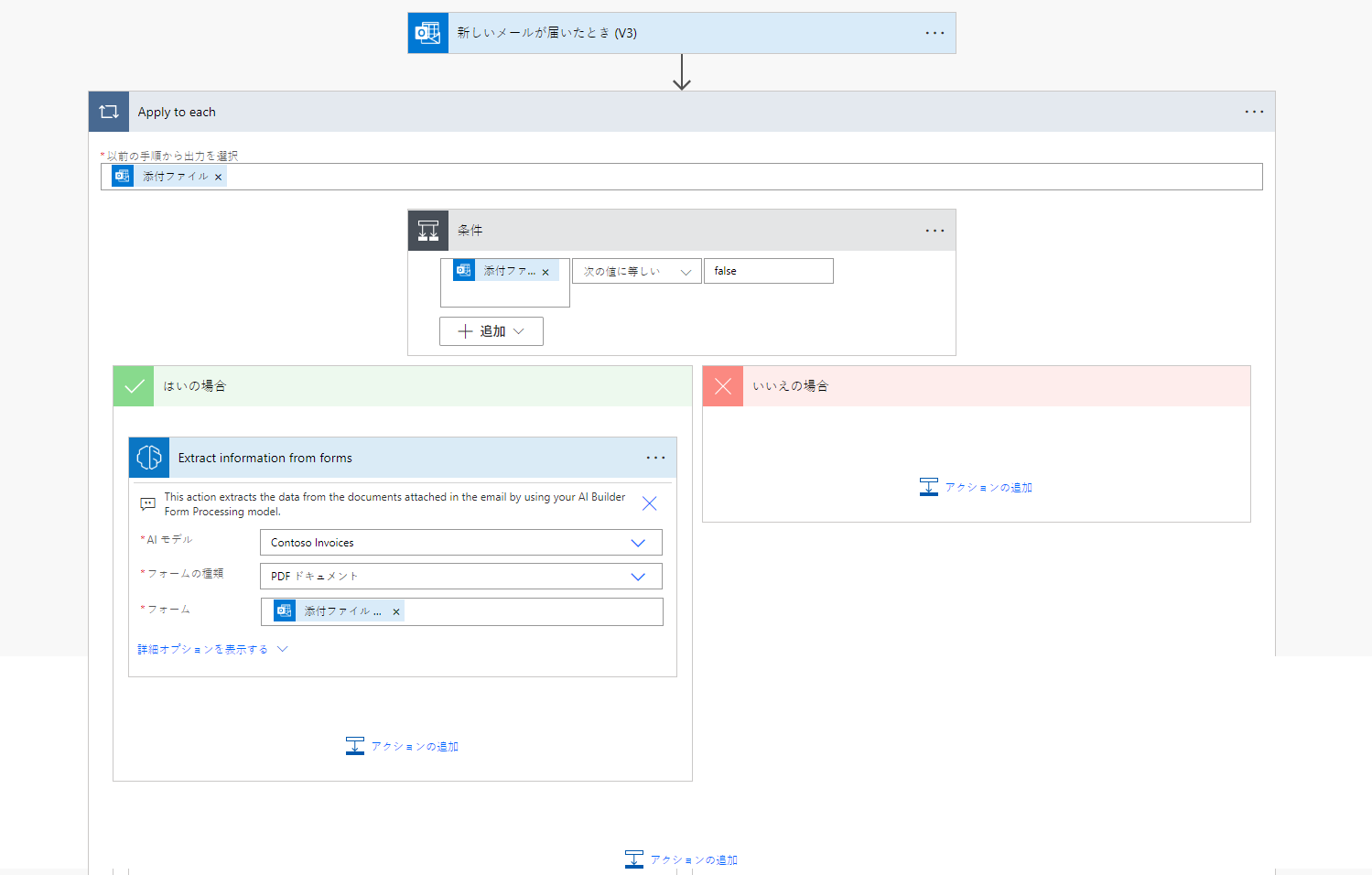Dismiss the action description note with the X
The height and width of the screenshot is (875, 1372).
pos(650,503)
